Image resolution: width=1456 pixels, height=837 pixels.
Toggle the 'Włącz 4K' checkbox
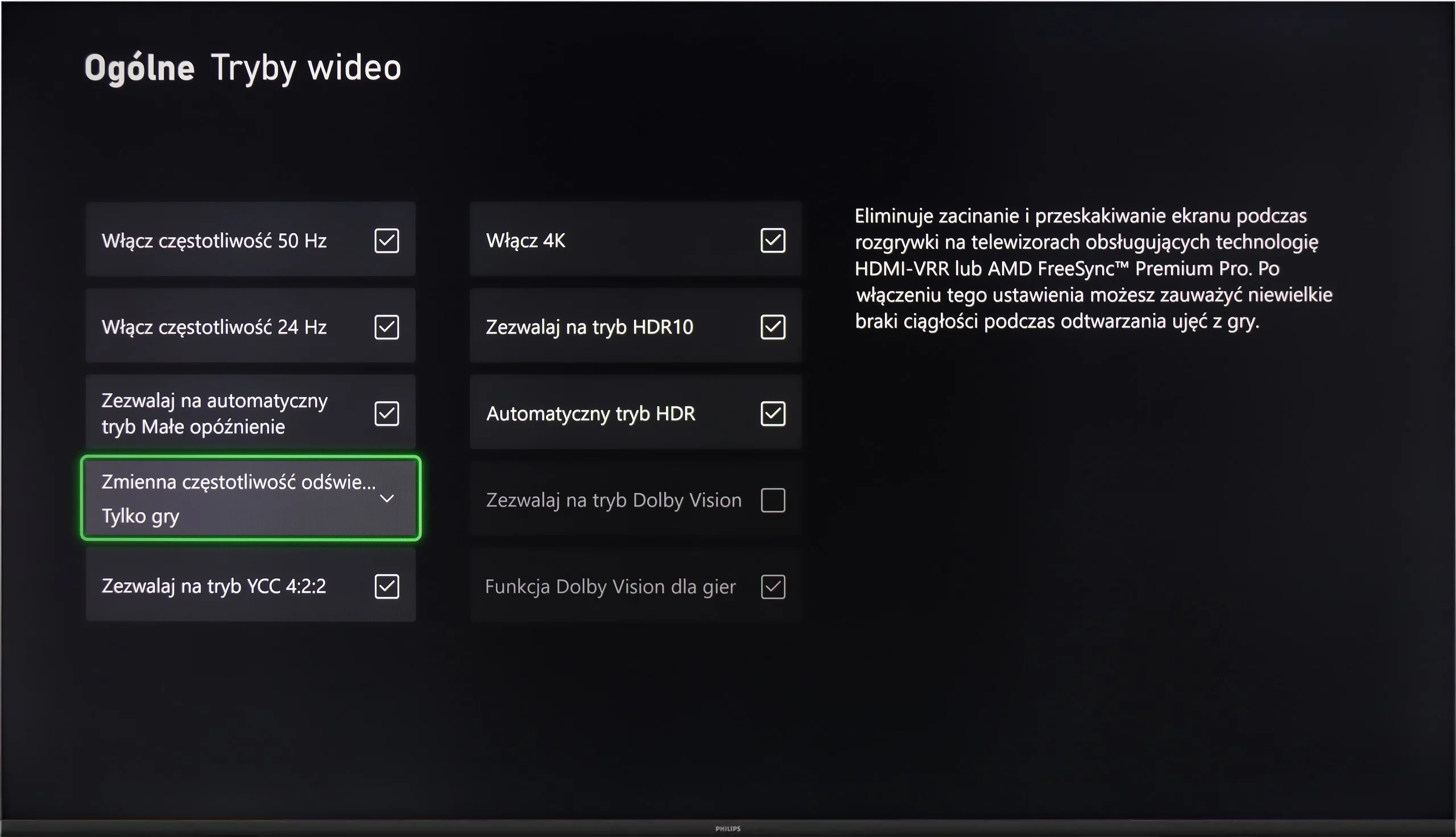[x=773, y=240]
